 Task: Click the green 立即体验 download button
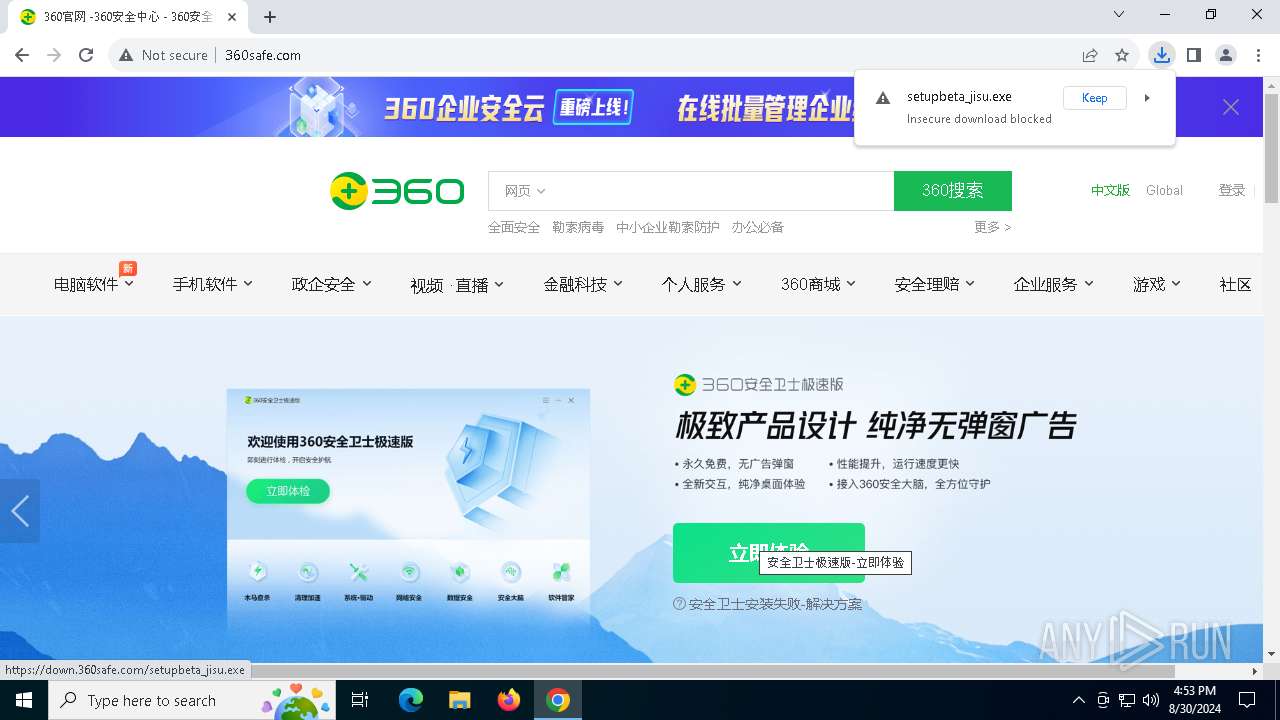[768, 552]
